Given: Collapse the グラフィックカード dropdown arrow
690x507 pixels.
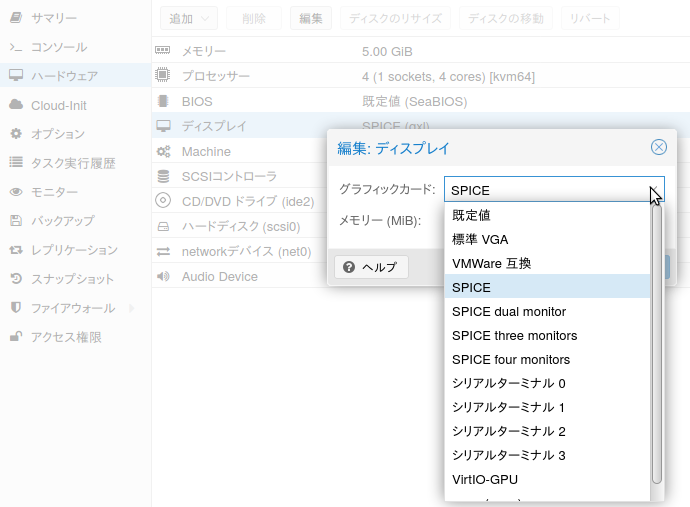Looking at the screenshot, I should 655,190.
